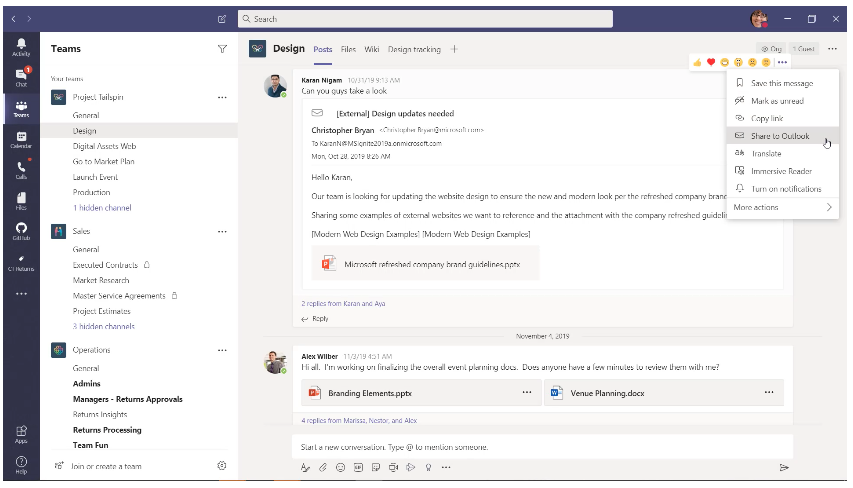853x488 pixels.
Task: Send the message with arrow icon
Action: [x=784, y=467]
